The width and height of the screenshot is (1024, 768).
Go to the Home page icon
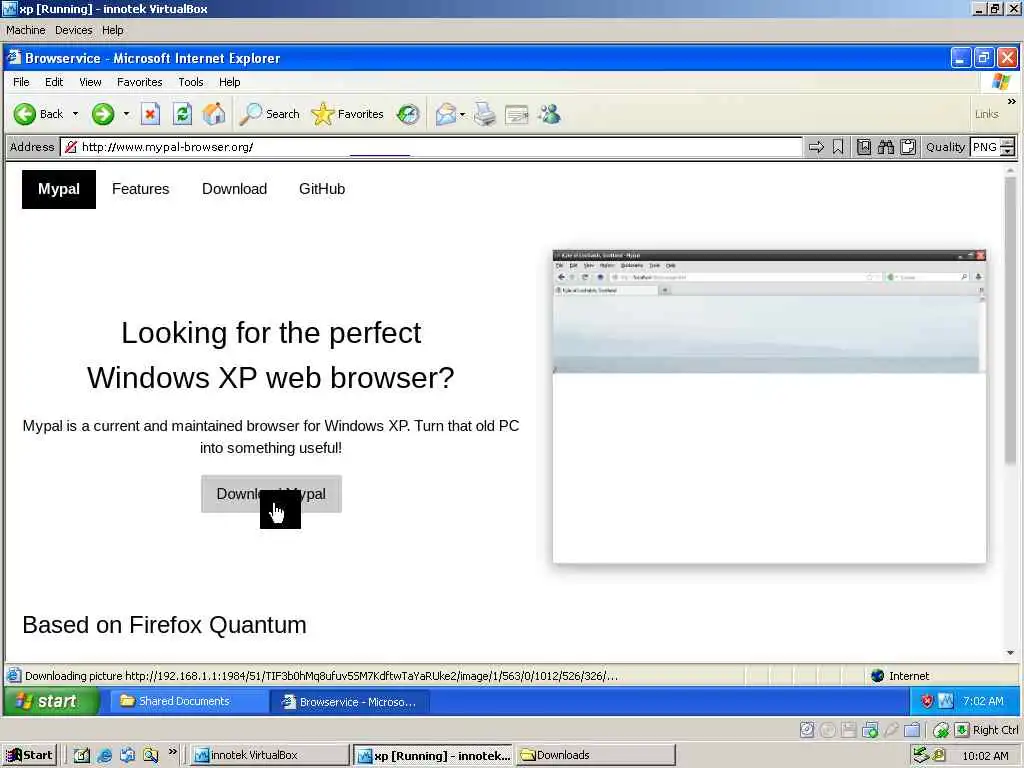pos(214,114)
